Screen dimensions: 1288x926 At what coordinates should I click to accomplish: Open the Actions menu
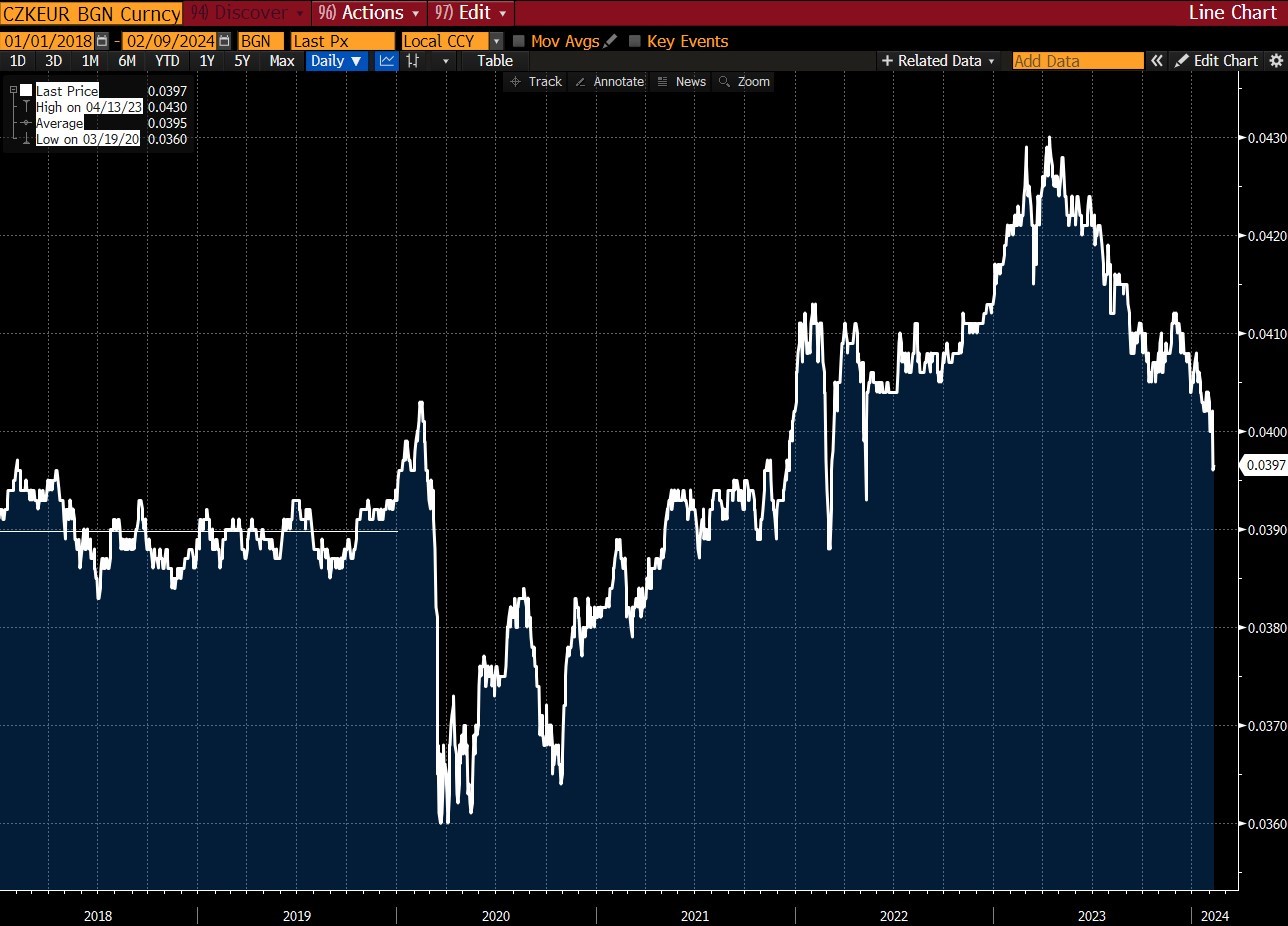[x=368, y=13]
